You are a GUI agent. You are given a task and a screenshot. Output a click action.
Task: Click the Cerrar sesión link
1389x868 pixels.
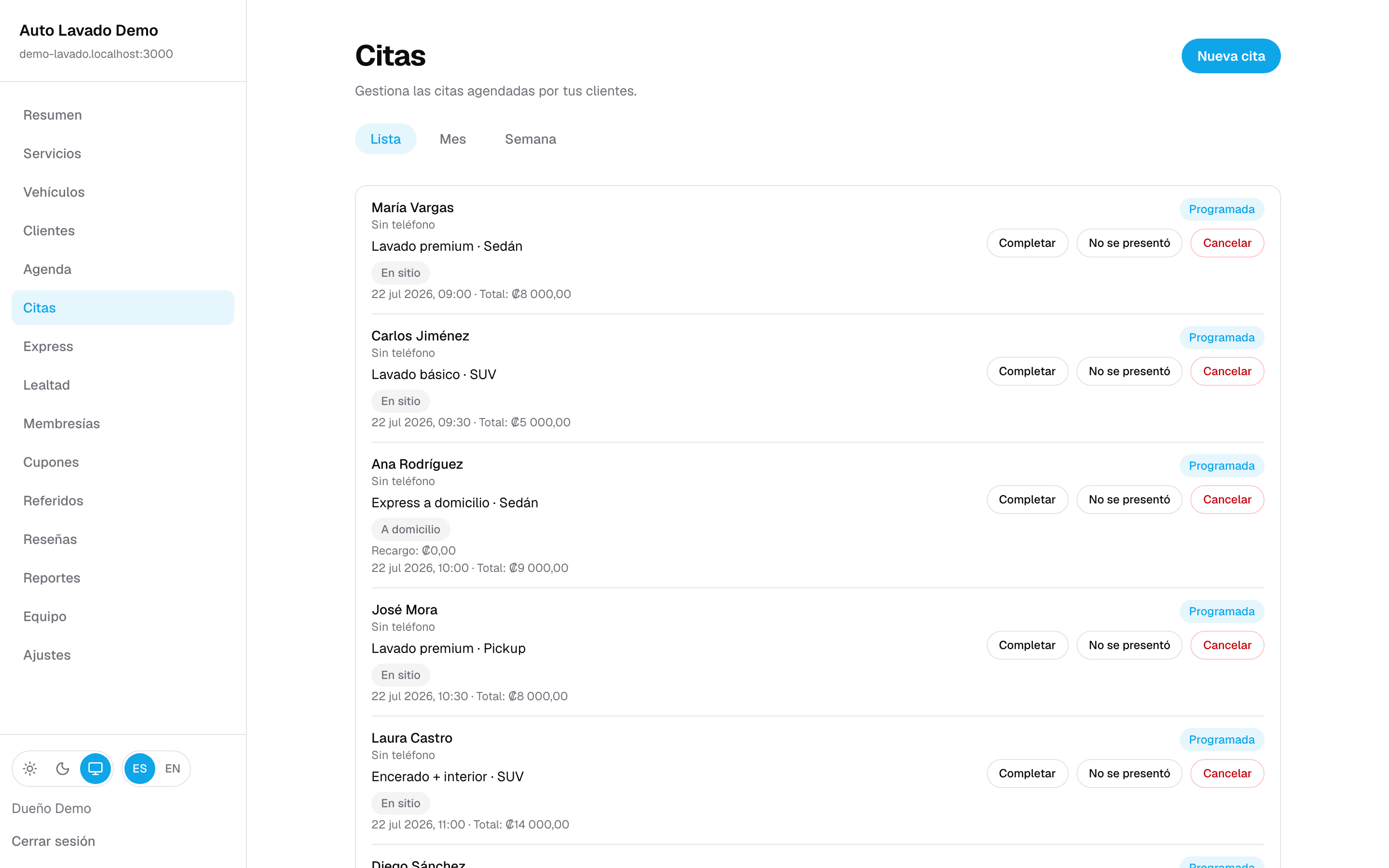pyautogui.click(x=54, y=841)
